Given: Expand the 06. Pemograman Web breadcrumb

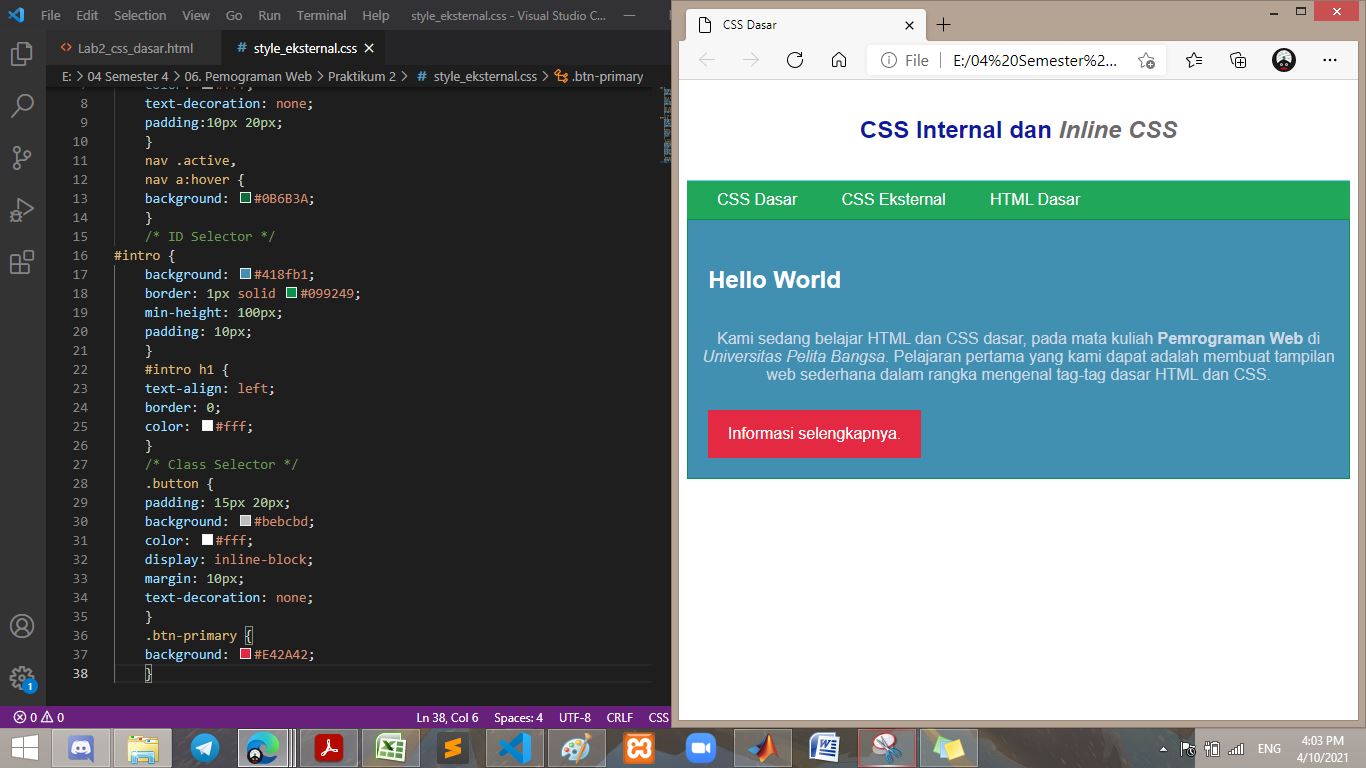Looking at the screenshot, I should pyautogui.click(x=248, y=76).
